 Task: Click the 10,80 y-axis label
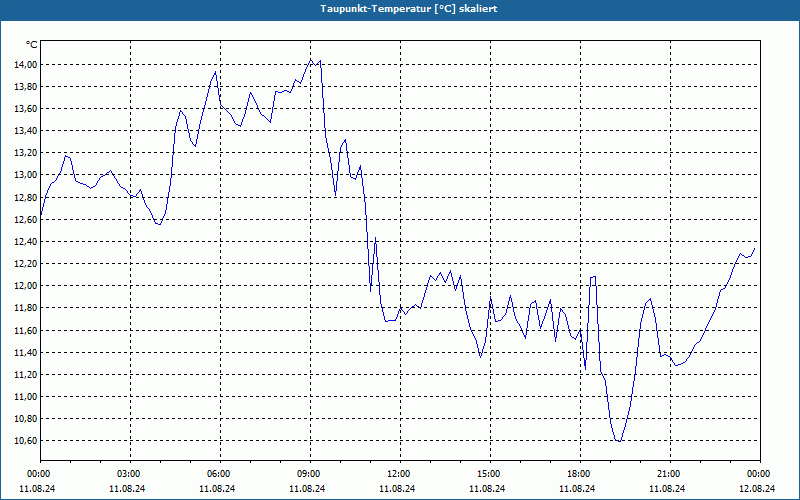[x=28, y=418]
